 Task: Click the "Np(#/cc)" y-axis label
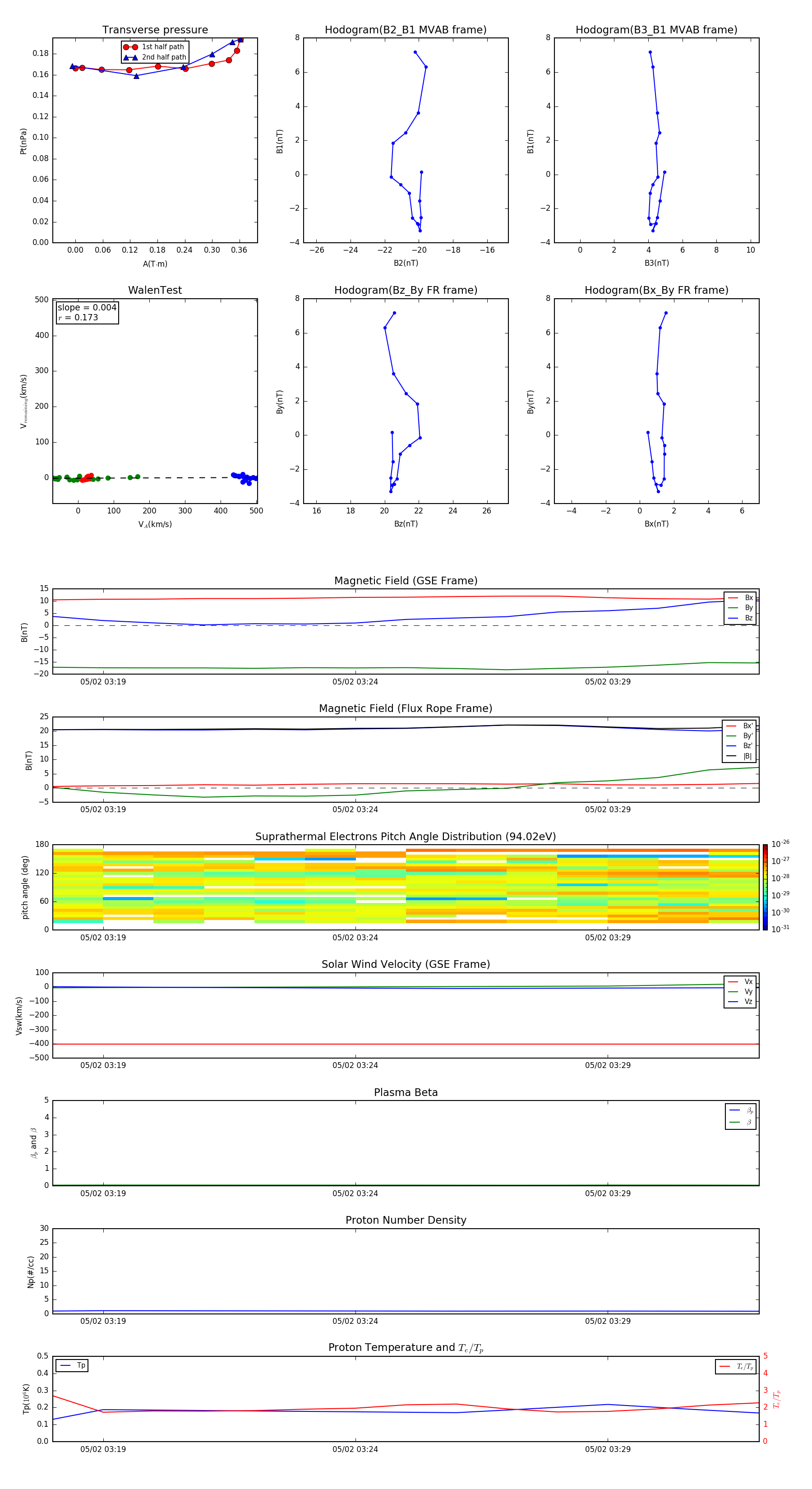coord(31,1272)
